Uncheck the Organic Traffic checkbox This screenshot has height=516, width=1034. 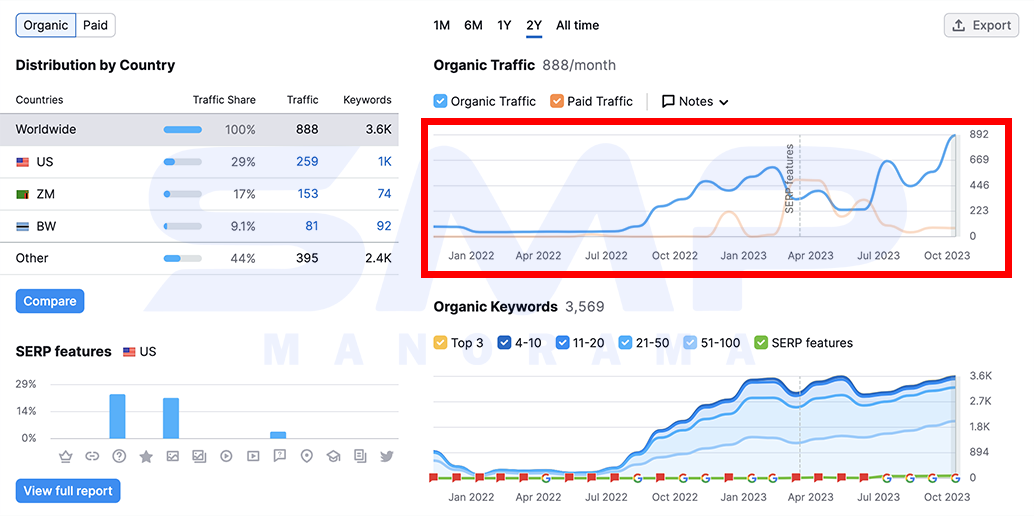pyautogui.click(x=441, y=101)
